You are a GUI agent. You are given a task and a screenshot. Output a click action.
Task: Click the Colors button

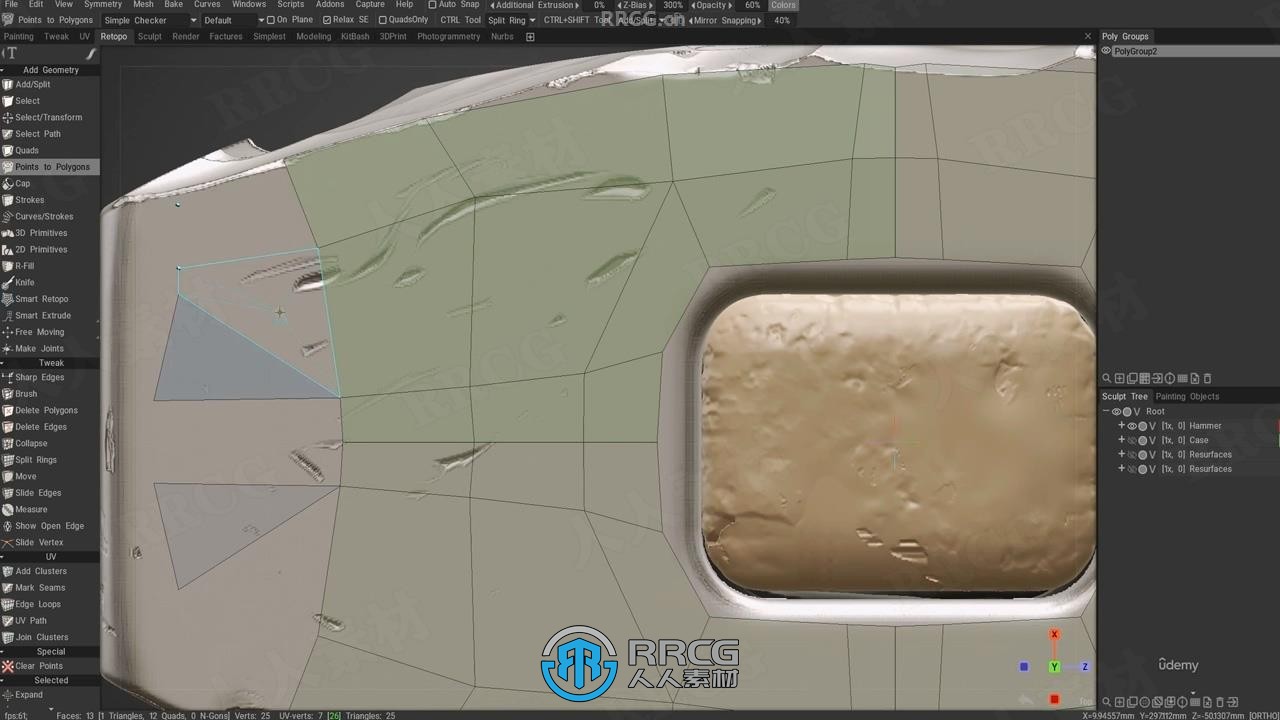click(x=783, y=5)
